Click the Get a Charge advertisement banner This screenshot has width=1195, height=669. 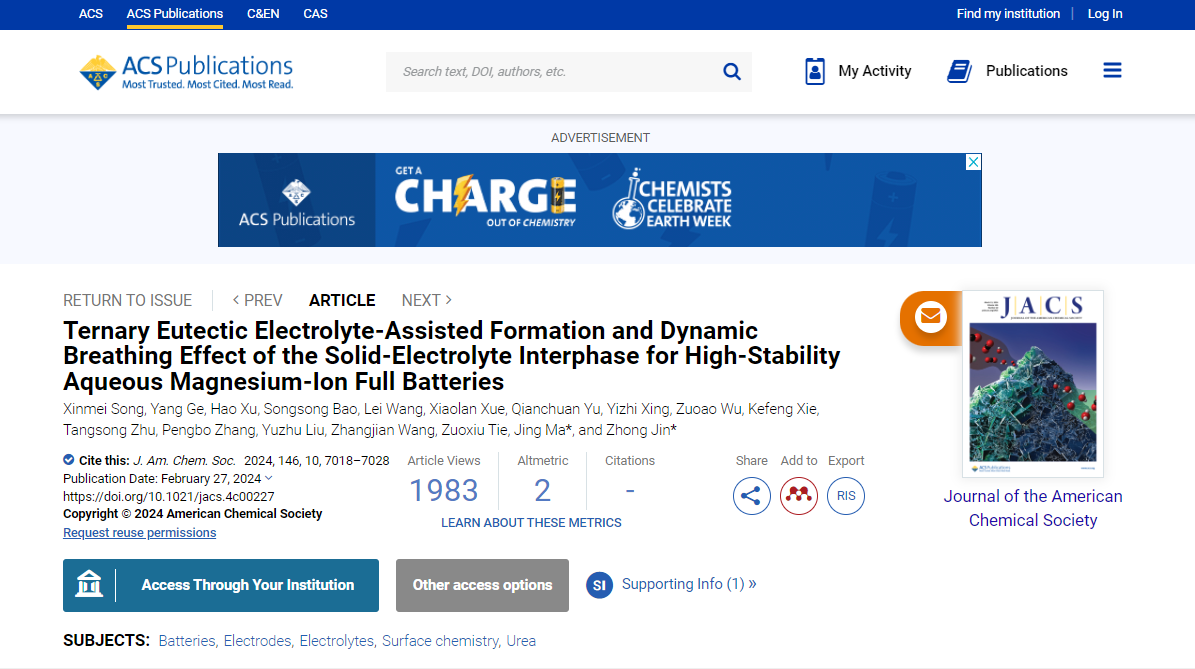tap(600, 200)
